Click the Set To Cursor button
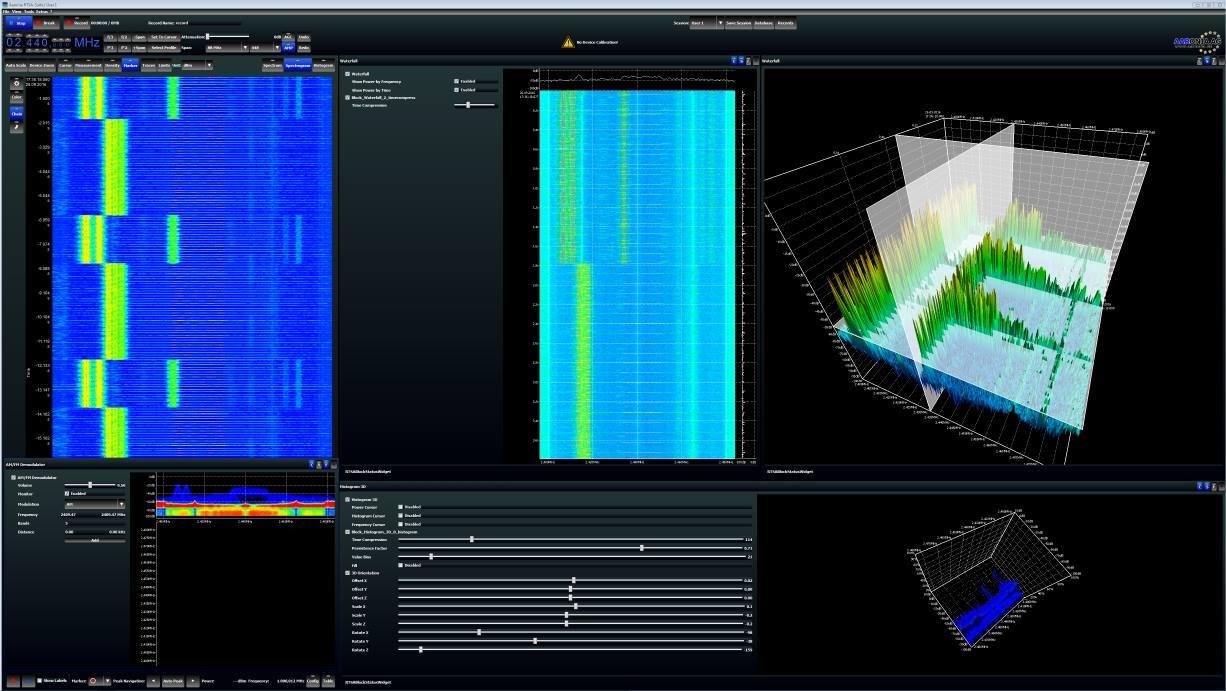This screenshot has height=691, width=1226. tap(164, 37)
